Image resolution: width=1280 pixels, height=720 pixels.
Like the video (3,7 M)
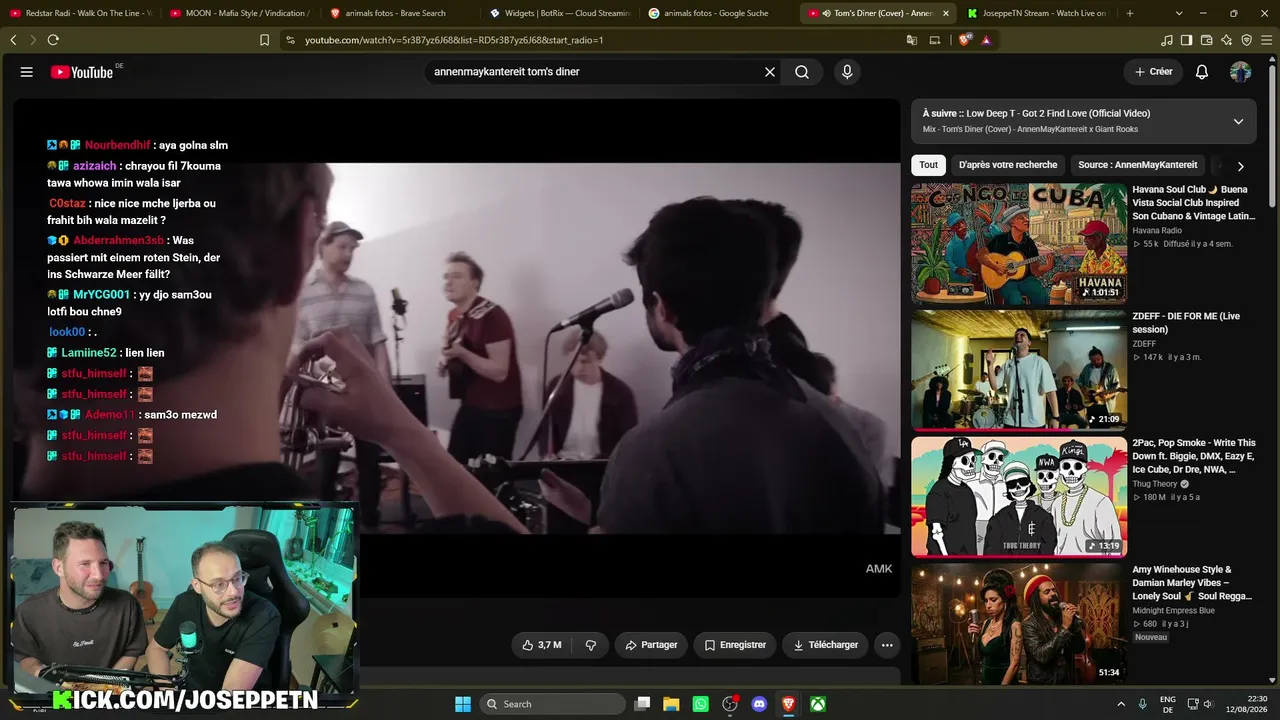coord(541,645)
